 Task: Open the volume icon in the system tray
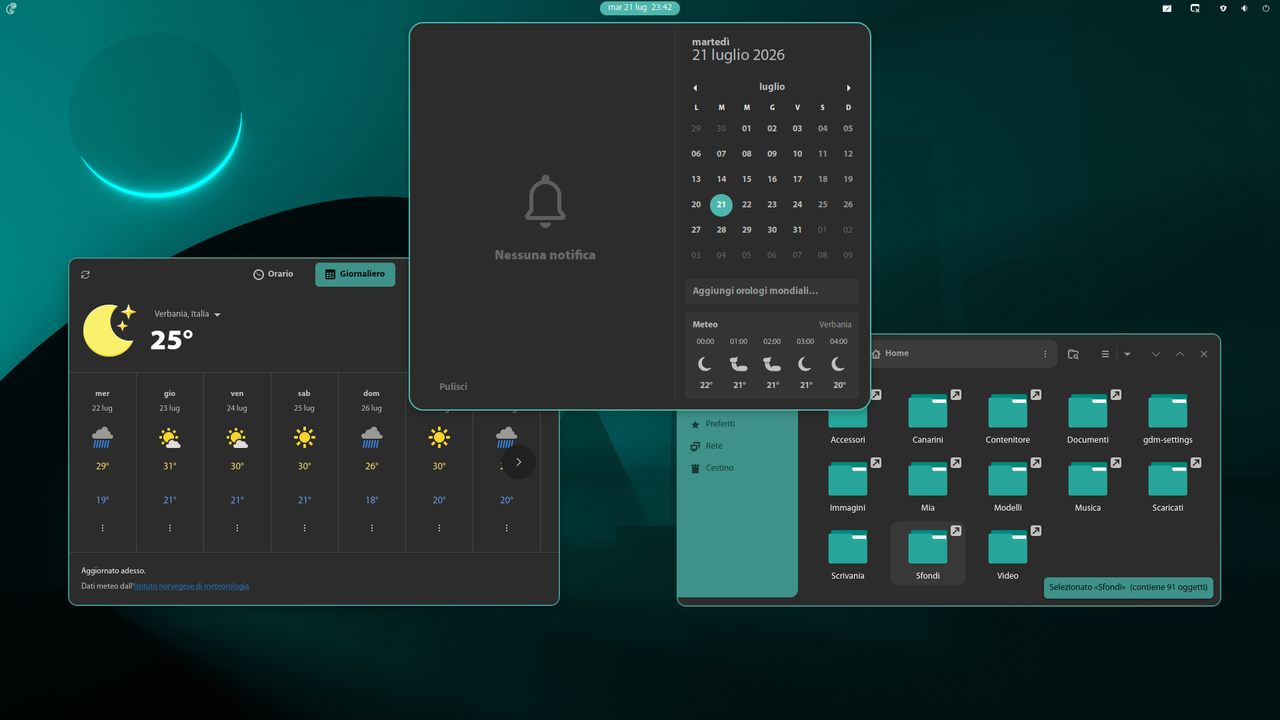pos(1245,8)
